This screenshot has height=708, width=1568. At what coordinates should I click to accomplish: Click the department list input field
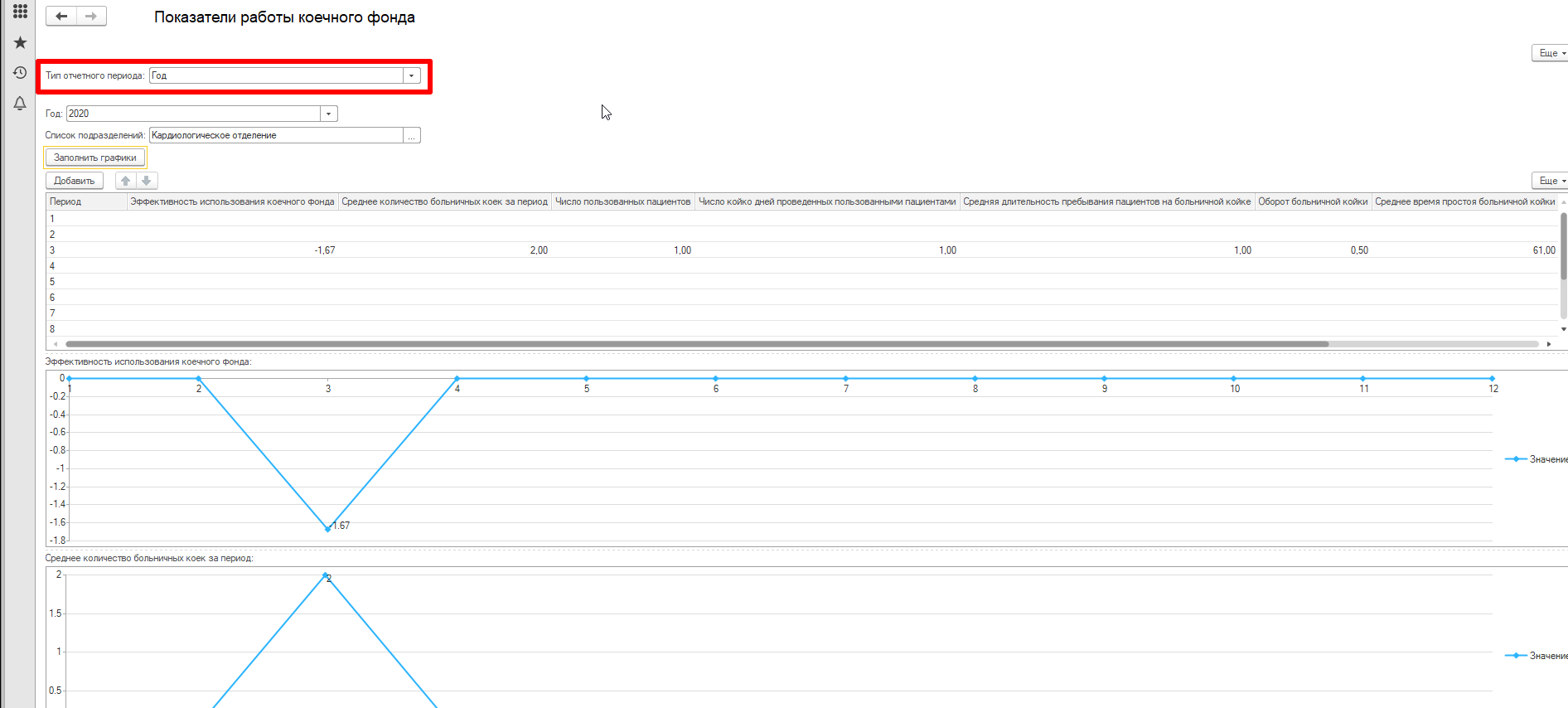tap(275, 136)
